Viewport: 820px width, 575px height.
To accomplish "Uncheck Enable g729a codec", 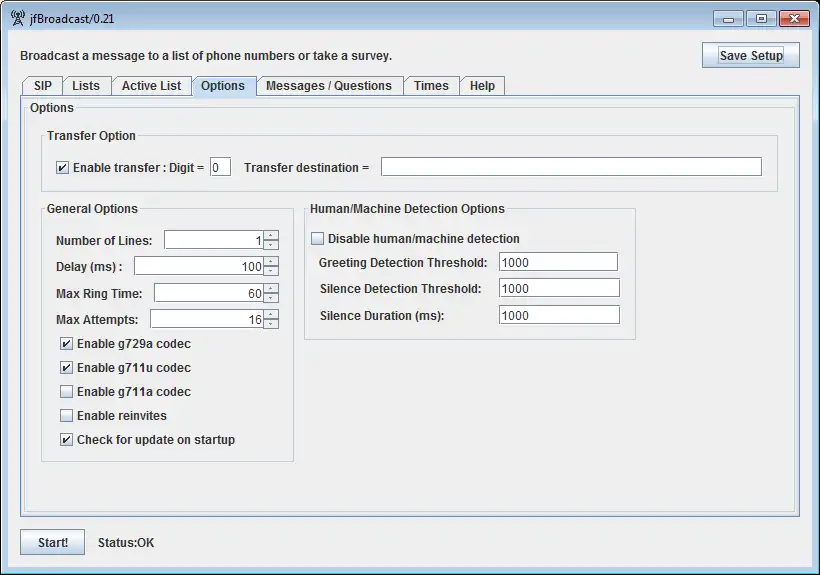I will (x=66, y=343).
